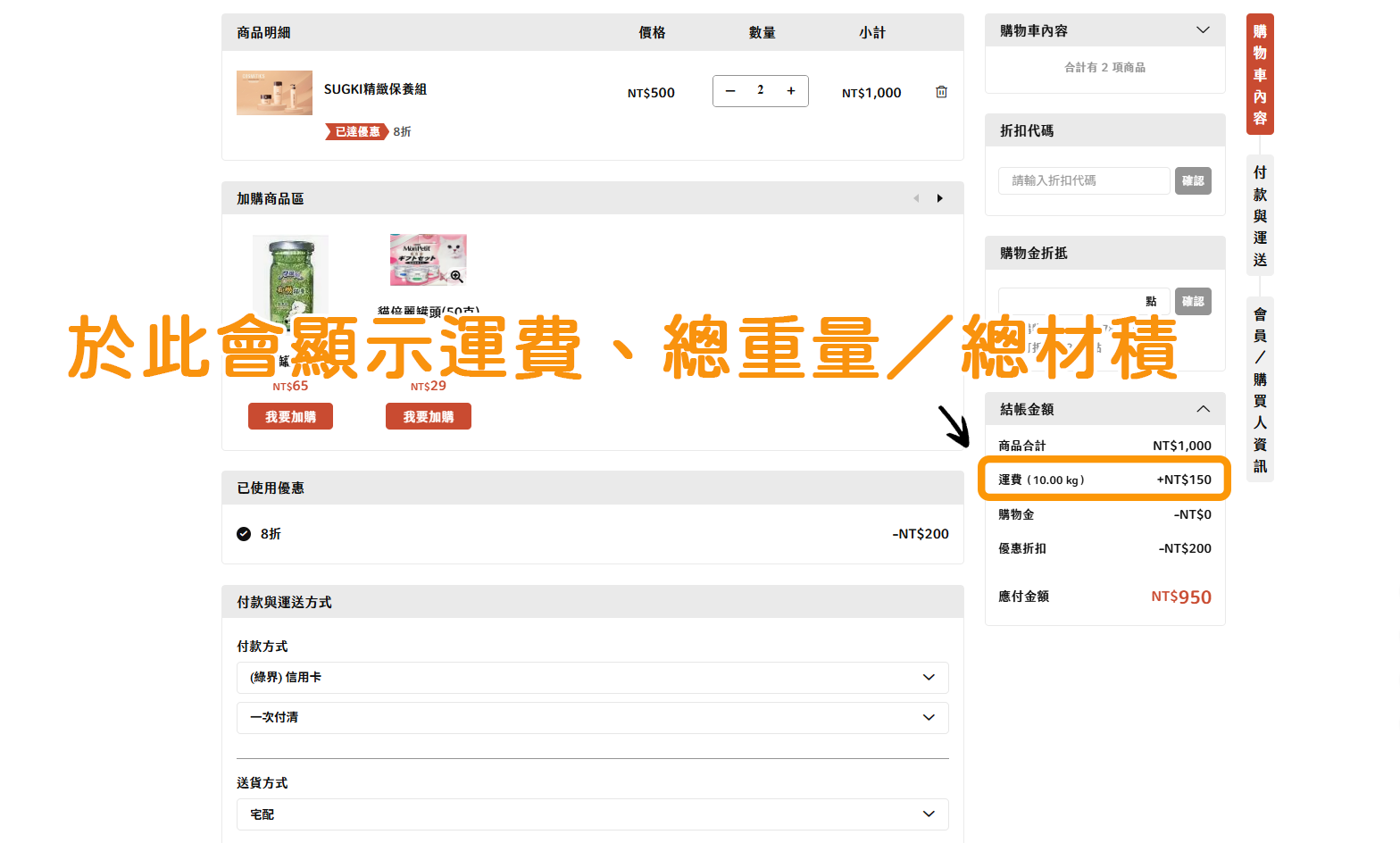Add the NT$65 item with 我要加購

[290, 416]
